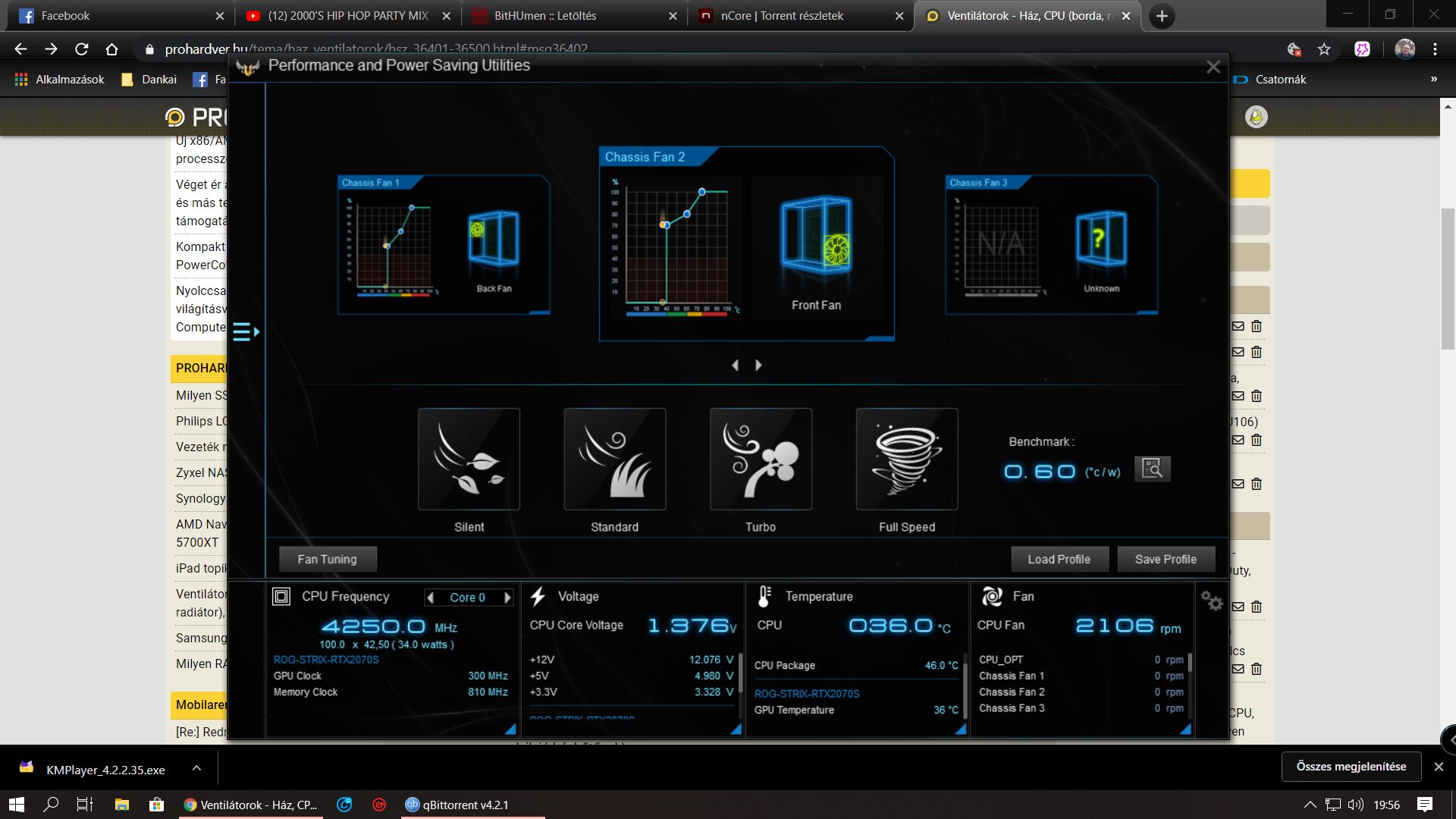Image resolution: width=1456 pixels, height=819 pixels.
Task: Open the KMPlayer download options arrow
Action: 196,768
